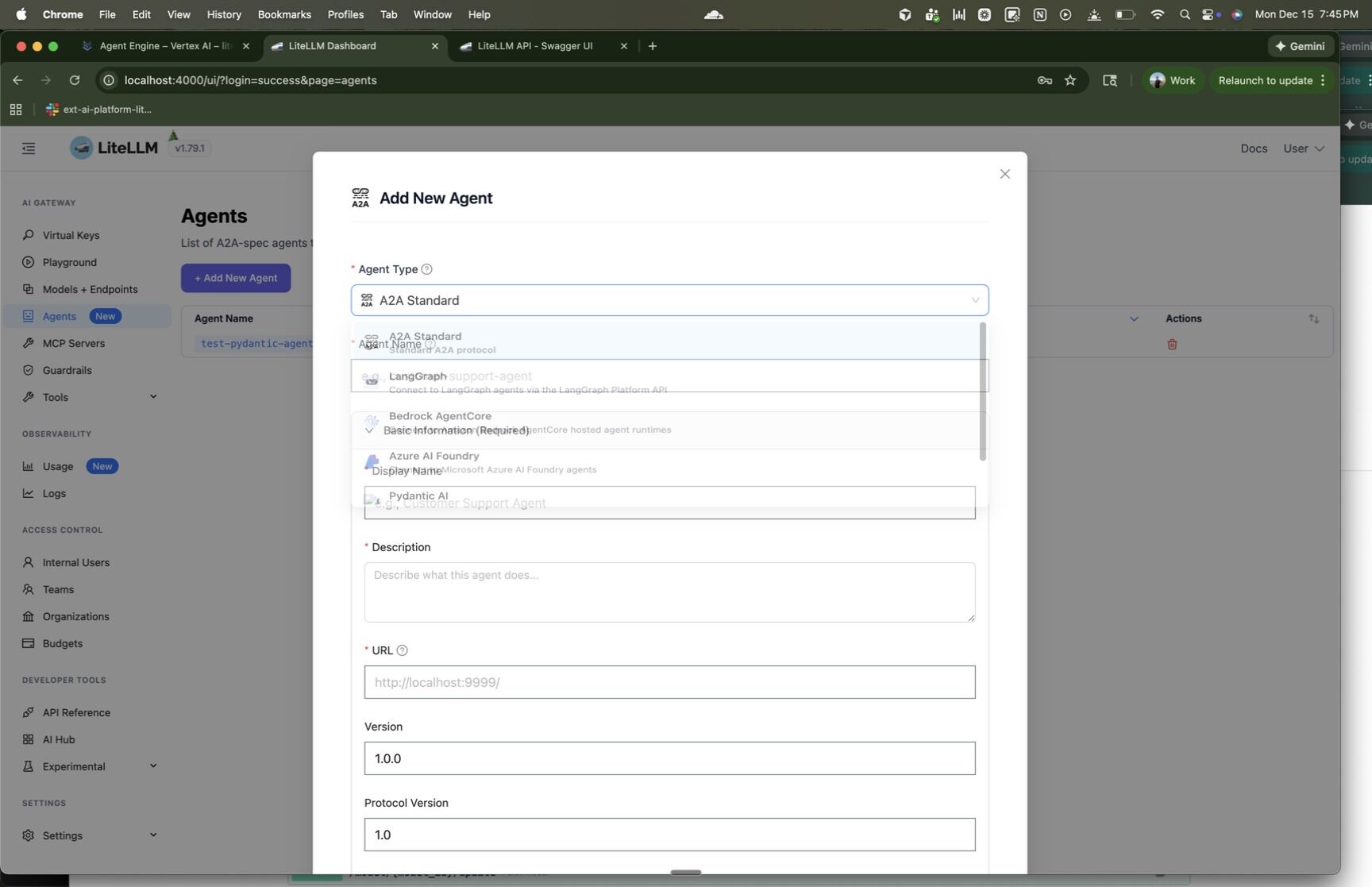Click the v1.79.1 version badge

[x=190, y=148]
